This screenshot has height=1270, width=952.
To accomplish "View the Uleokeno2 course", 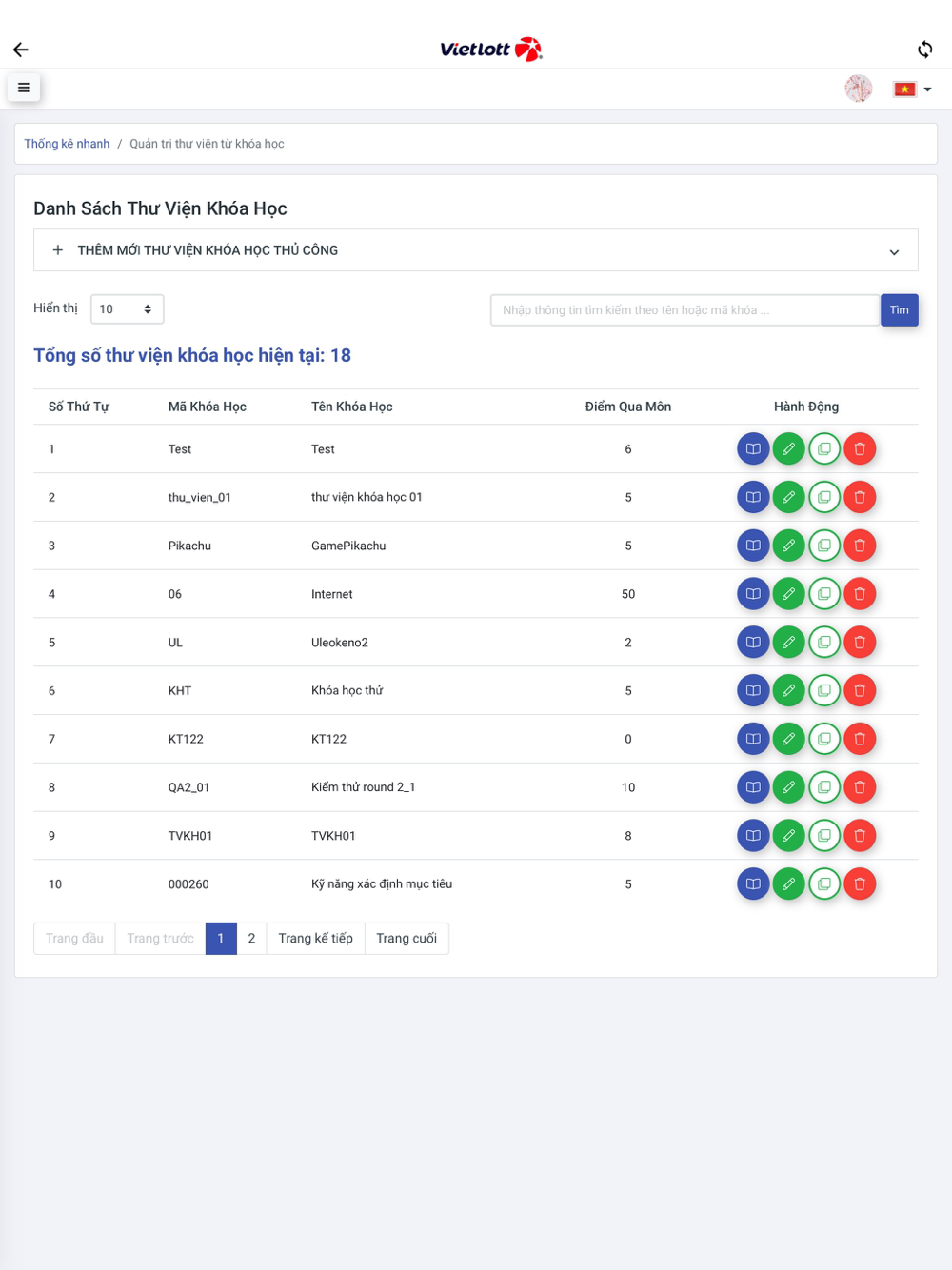I will tap(753, 643).
